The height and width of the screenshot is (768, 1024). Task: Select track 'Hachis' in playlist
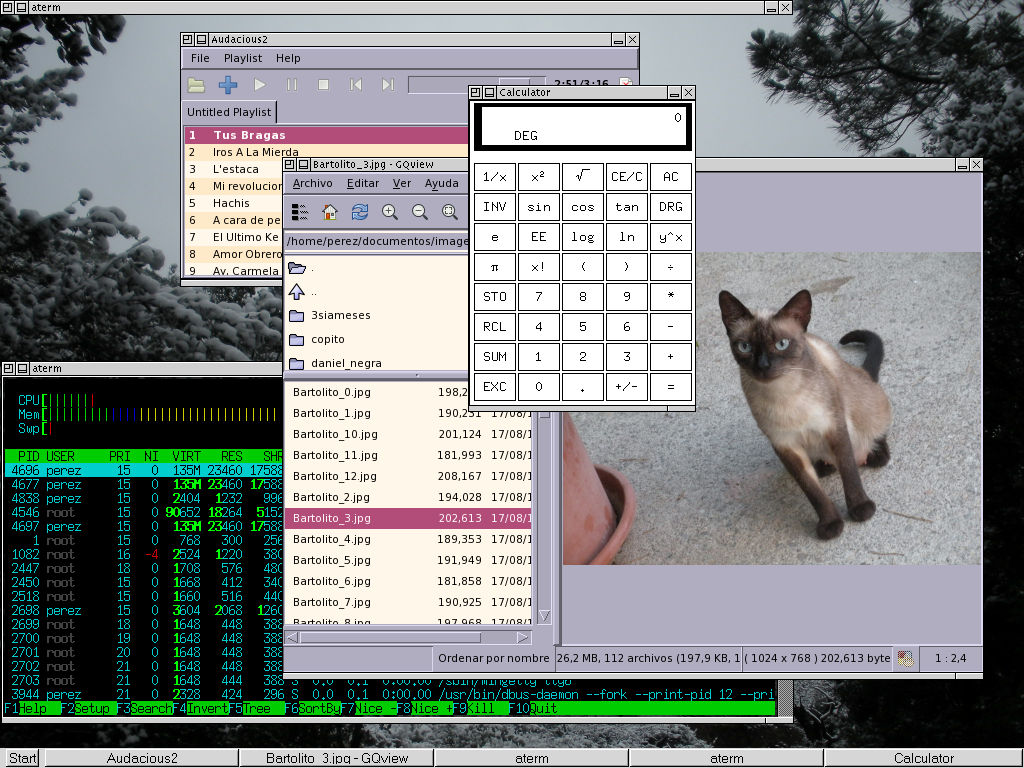click(x=234, y=203)
